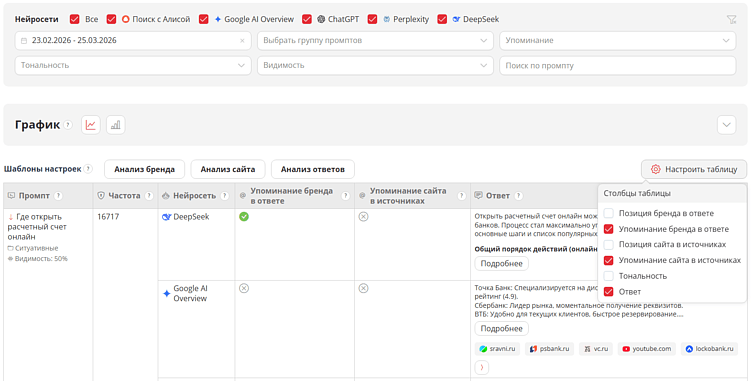This screenshot has height=381, width=751.
Task: Enable Позиция сайта в источниках column
Action: (608, 244)
